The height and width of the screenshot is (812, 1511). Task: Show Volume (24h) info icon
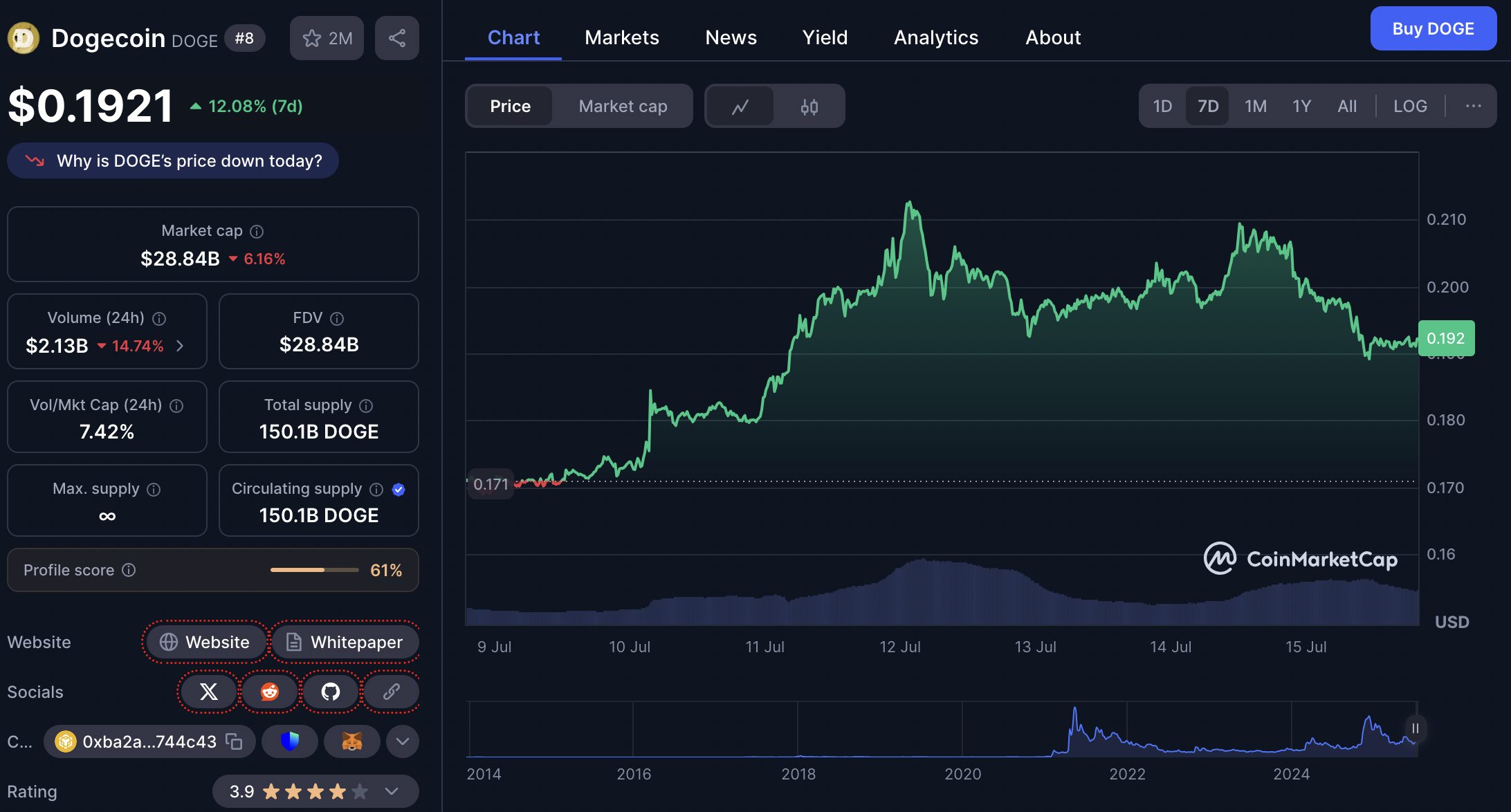[159, 319]
